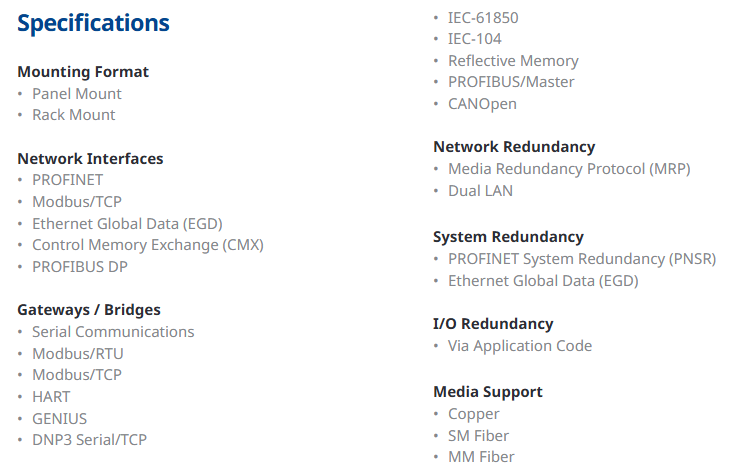Click the Rack Mount entry

pos(73,115)
